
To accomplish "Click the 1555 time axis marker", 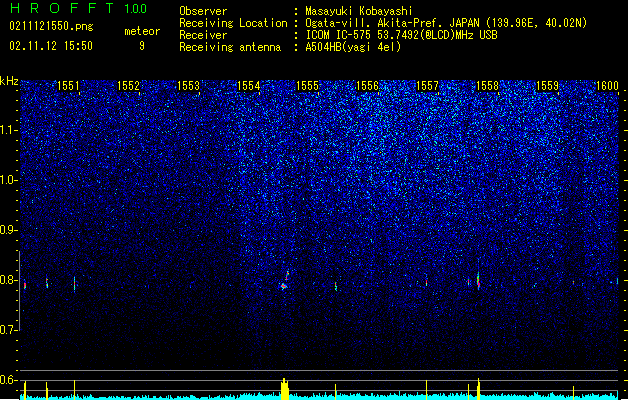I will 307,85.
